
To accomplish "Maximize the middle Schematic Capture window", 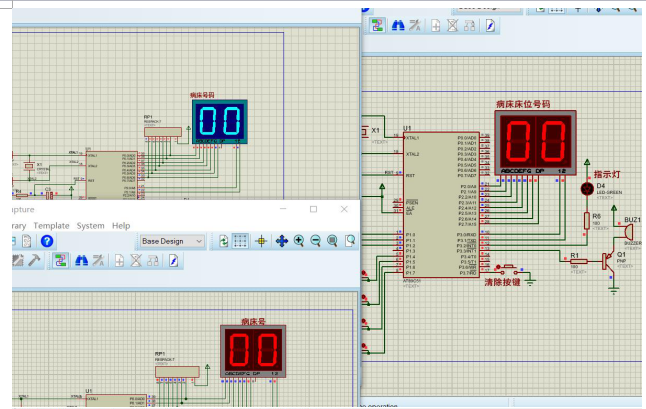I will pos(314,209).
